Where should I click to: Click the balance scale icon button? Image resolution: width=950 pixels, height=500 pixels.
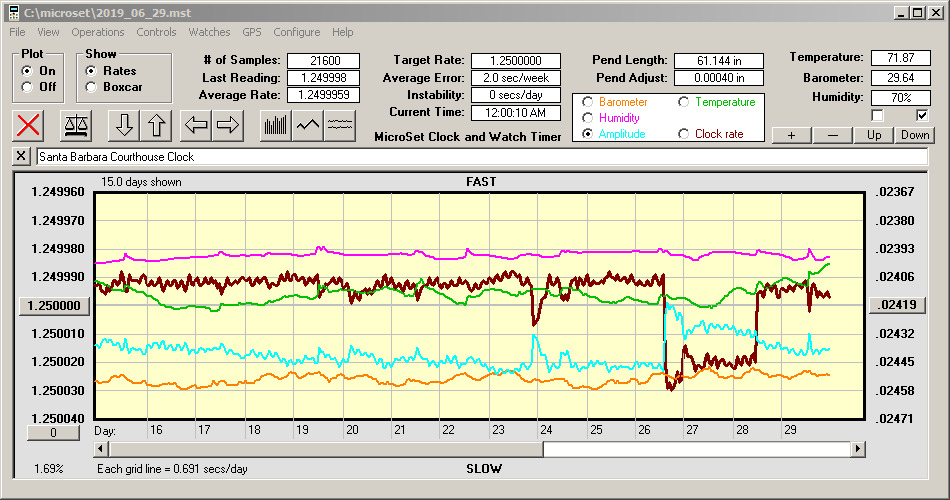76,125
